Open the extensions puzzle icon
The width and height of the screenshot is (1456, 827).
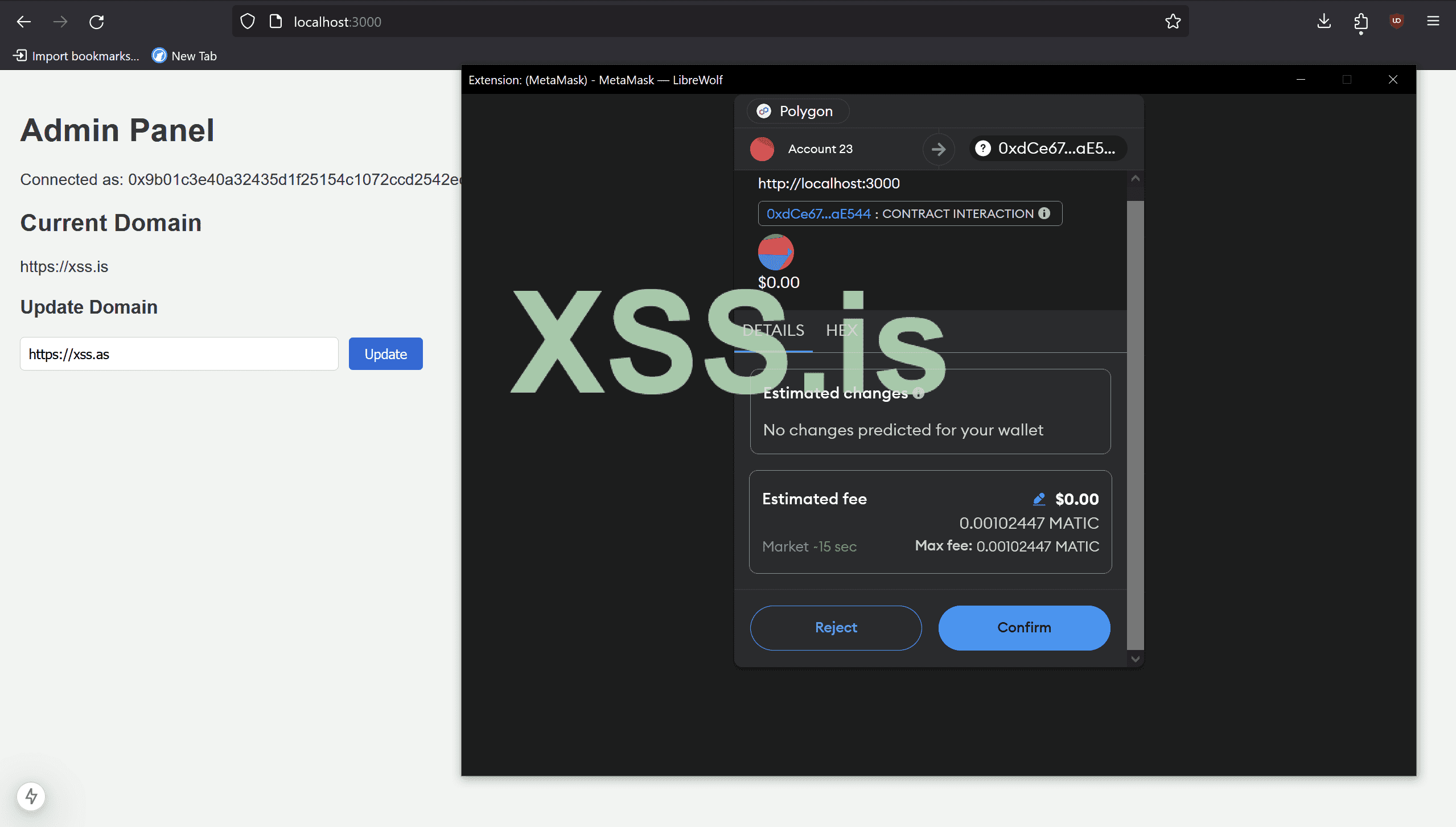coord(1360,22)
